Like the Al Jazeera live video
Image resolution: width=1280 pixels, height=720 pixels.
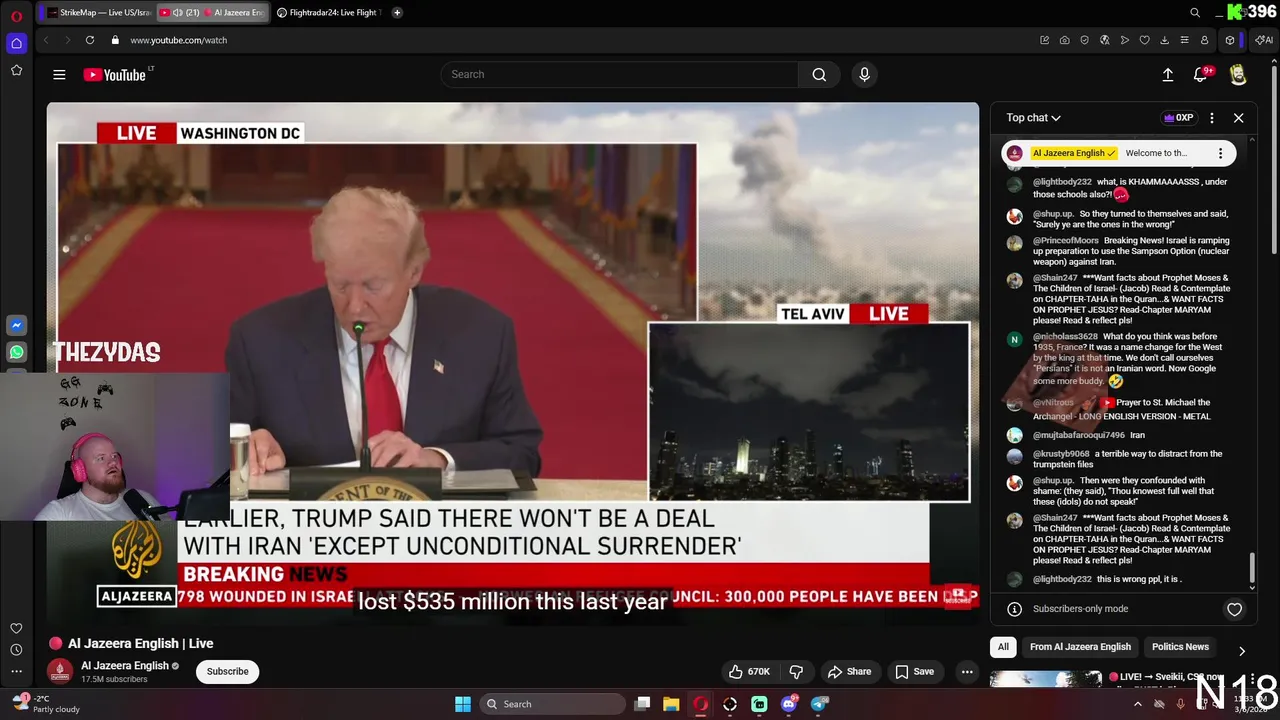tap(749, 671)
